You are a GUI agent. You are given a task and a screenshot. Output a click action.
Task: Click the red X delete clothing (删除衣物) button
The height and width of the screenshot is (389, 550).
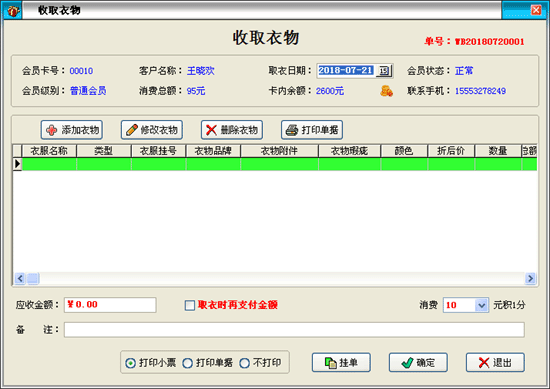click(x=232, y=130)
